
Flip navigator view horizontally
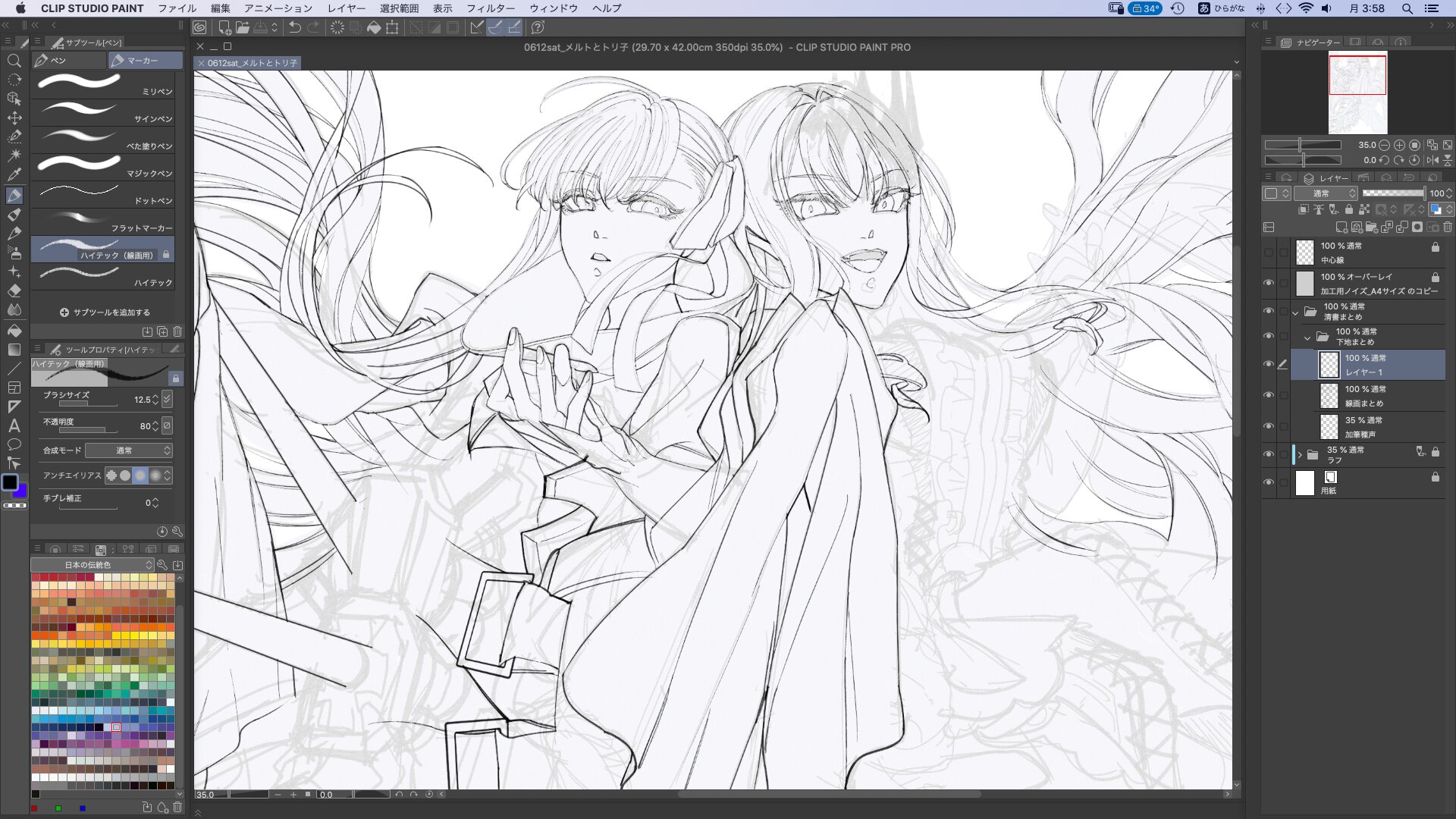coord(1432,160)
